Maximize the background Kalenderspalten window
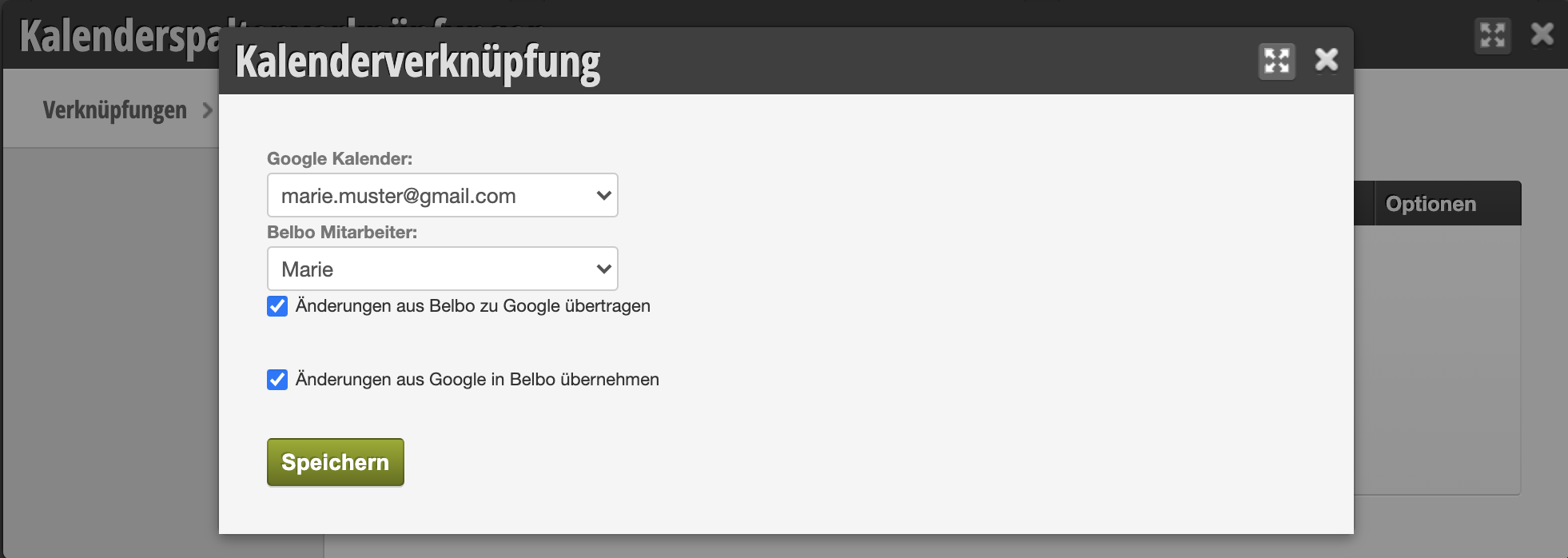Viewport: 1568px width, 558px height. point(1492,36)
